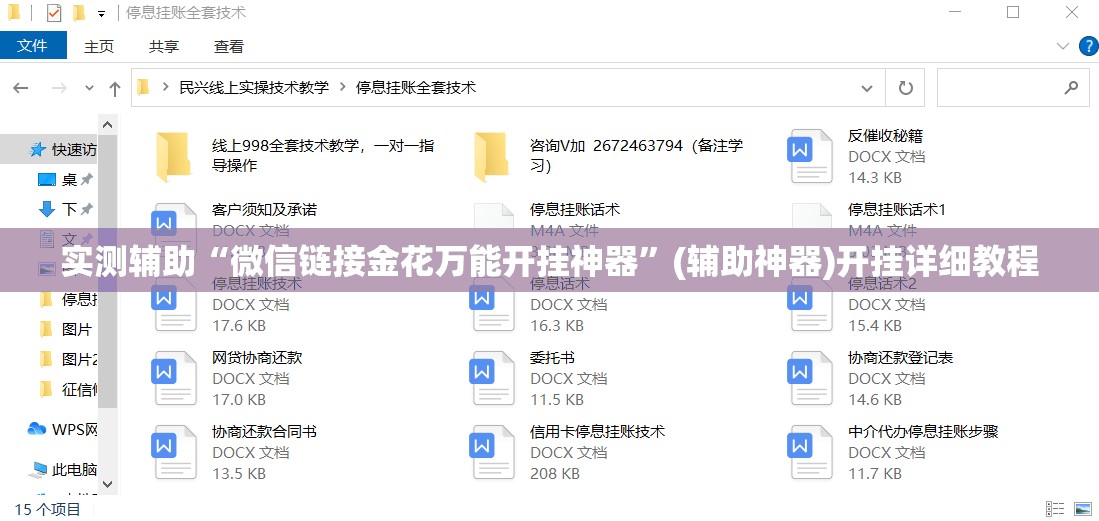Open recent locations dropdown beside forward arrow
1099x521 pixels.
point(89,88)
